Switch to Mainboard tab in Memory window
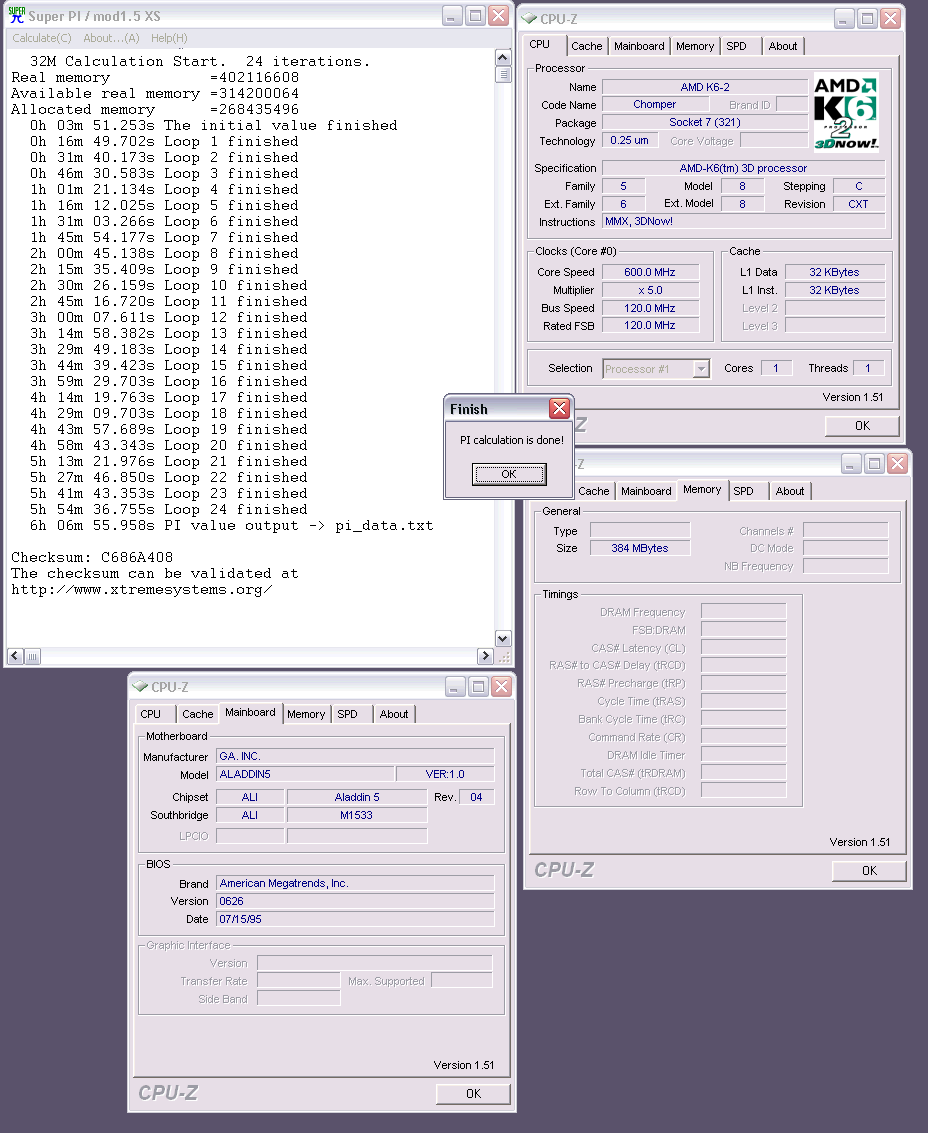Image resolution: width=928 pixels, height=1133 pixels. (646, 491)
